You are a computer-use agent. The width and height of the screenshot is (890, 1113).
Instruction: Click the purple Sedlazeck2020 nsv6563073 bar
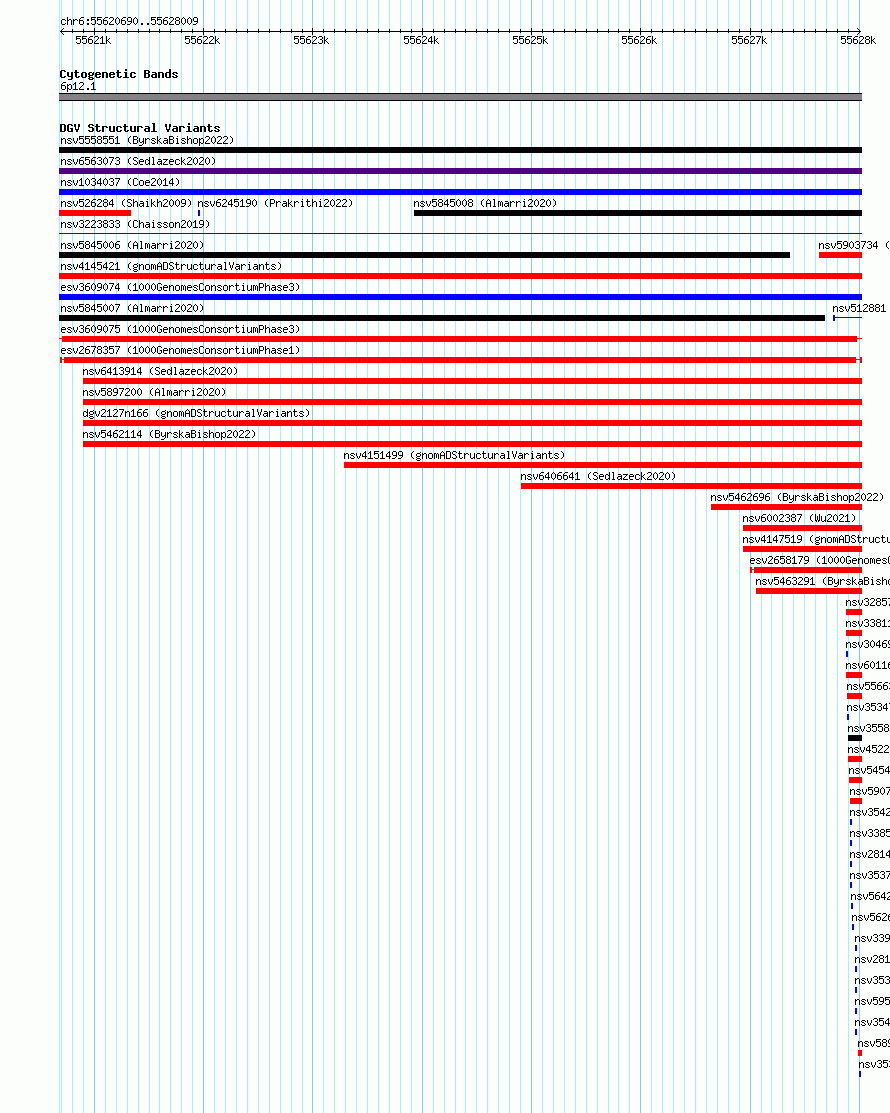click(461, 171)
